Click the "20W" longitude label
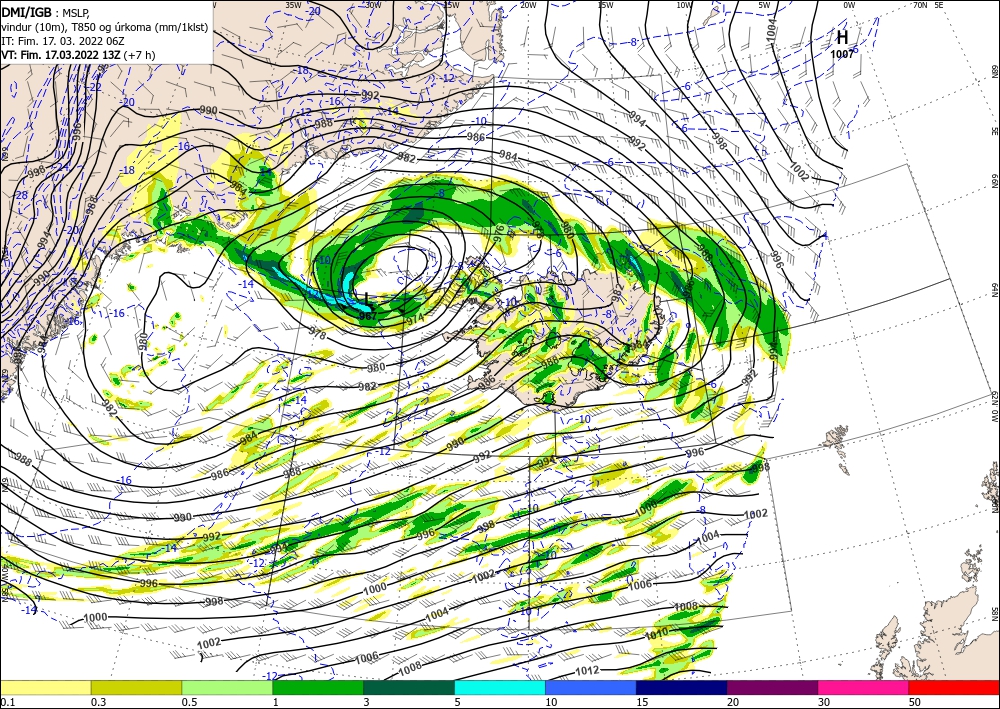 click(x=528, y=4)
